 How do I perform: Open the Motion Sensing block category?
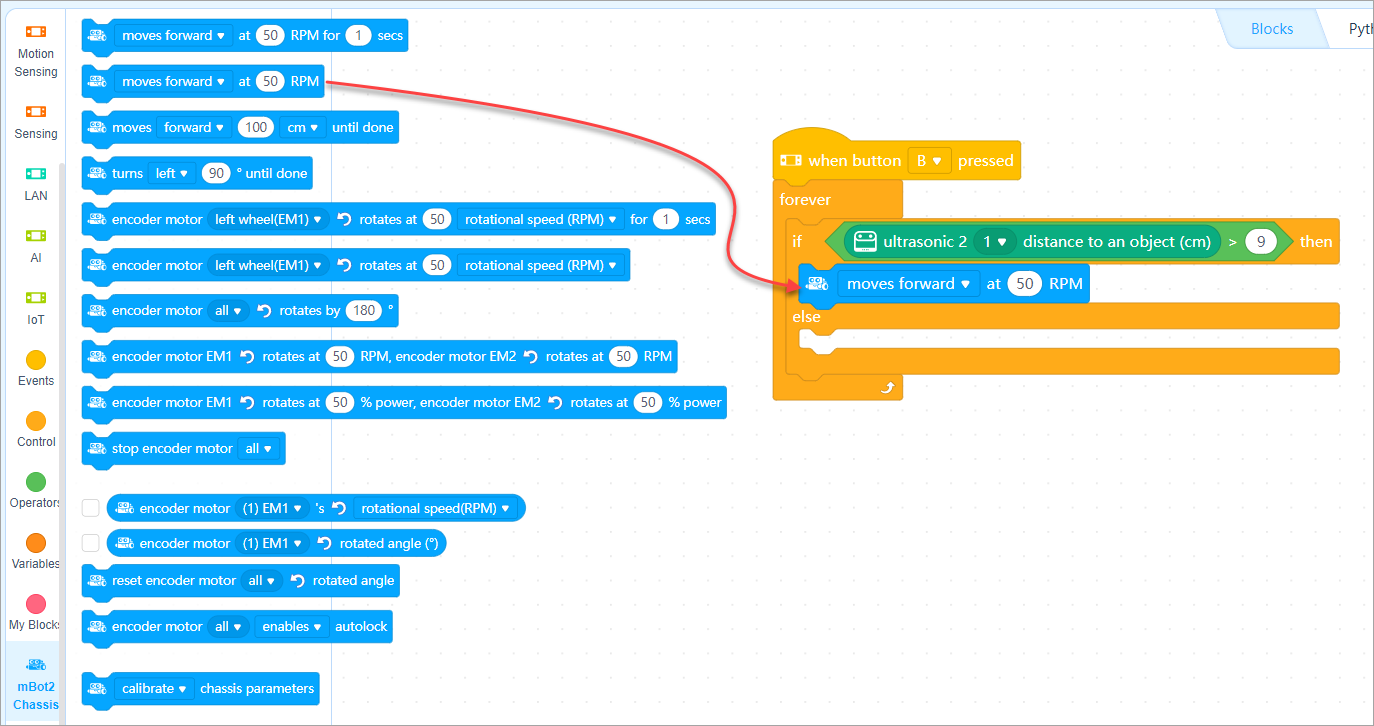click(36, 32)
